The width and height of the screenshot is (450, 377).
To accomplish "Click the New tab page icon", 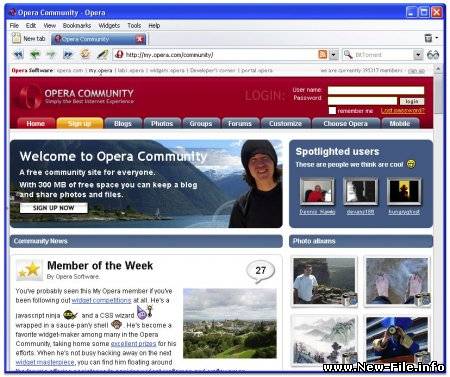I will click(x=16, y=38).
